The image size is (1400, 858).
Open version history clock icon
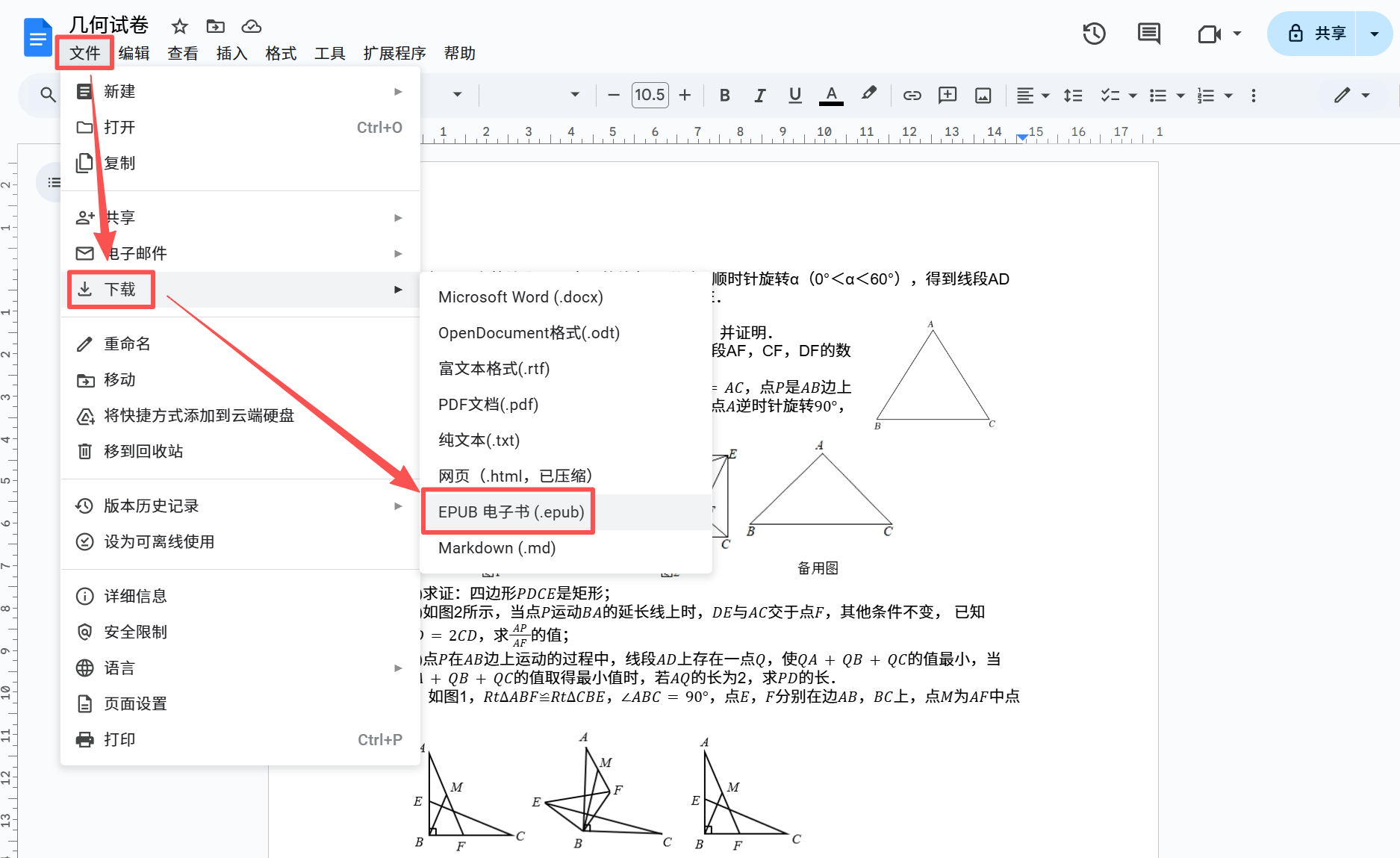click(1093, 34)
